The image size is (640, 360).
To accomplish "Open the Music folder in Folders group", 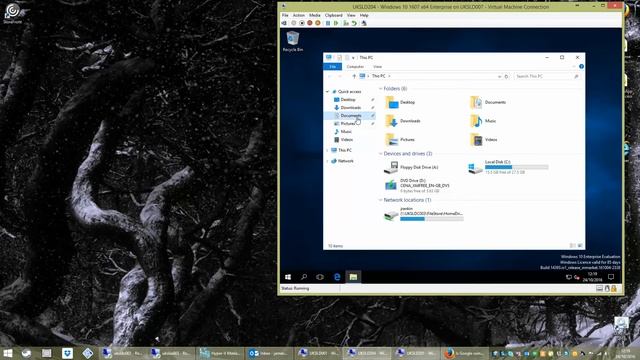I will click(483, 121).
